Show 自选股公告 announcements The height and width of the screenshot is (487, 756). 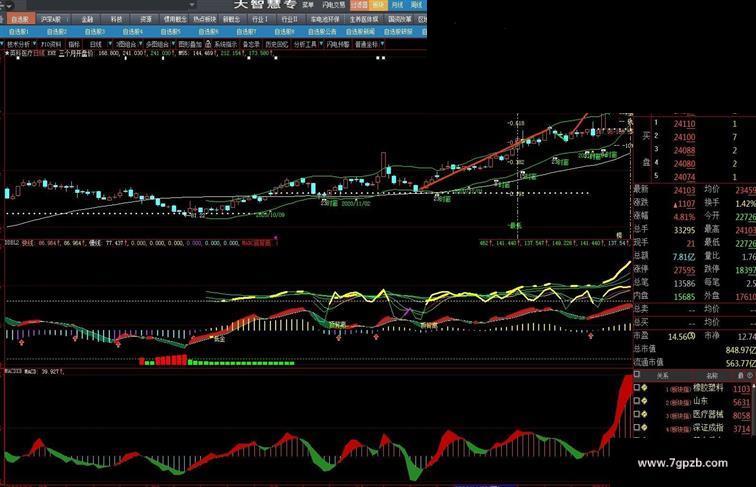323,32
